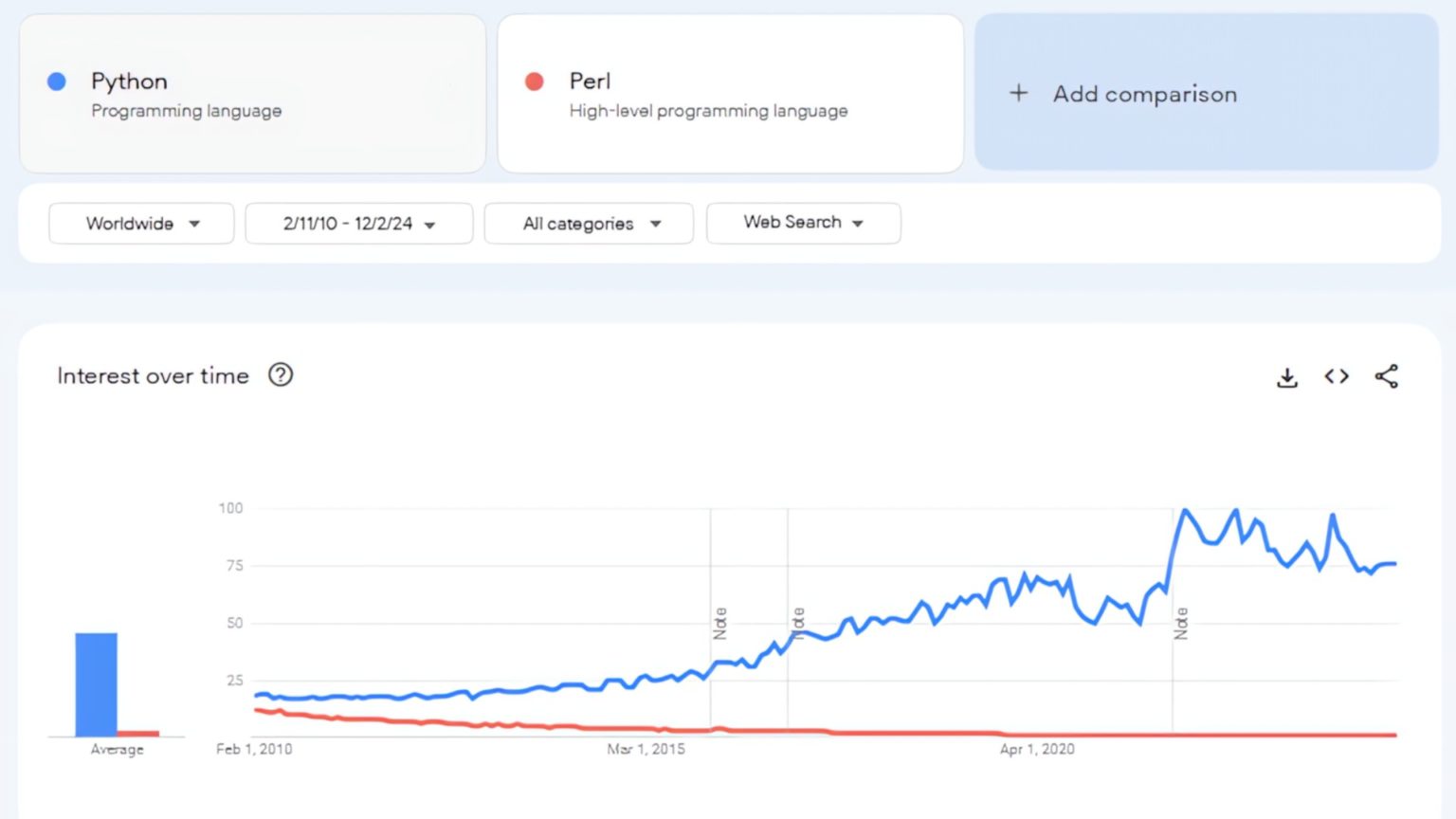Open the help tooltip next to Interest over time
The width and height of the screenshot is (1456, 819).
pyautogui.click(x=281, y=375)
